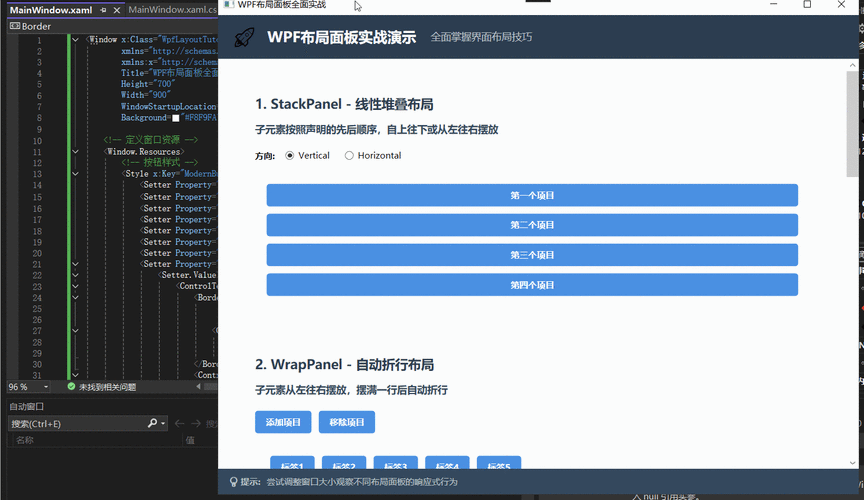Collapse the fold at line 31

coord(75,375)
